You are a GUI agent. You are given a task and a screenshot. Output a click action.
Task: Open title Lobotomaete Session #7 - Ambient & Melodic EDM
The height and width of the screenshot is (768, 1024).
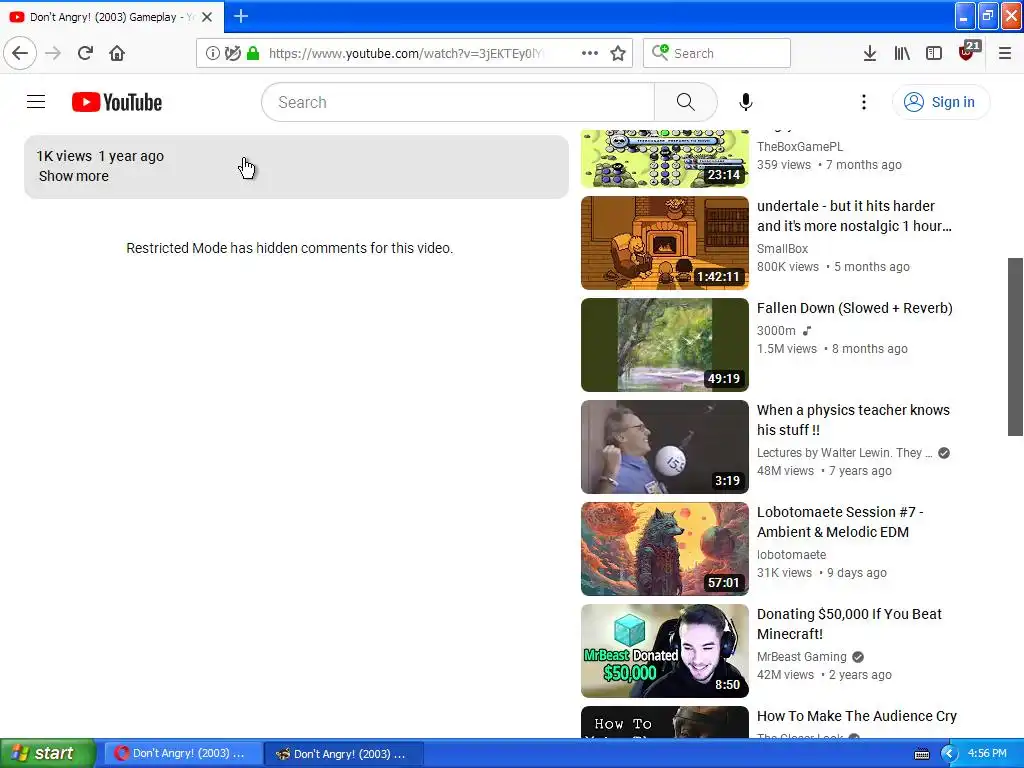840,522
